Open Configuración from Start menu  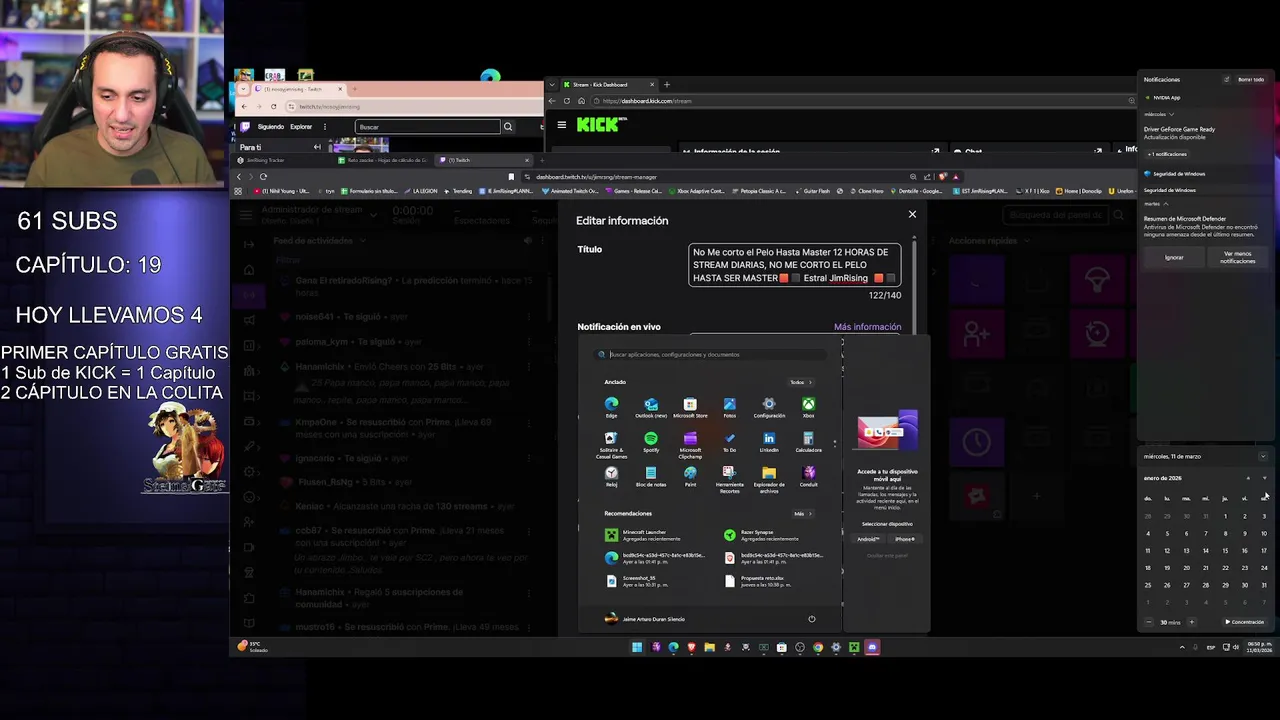tap(769, 407)
